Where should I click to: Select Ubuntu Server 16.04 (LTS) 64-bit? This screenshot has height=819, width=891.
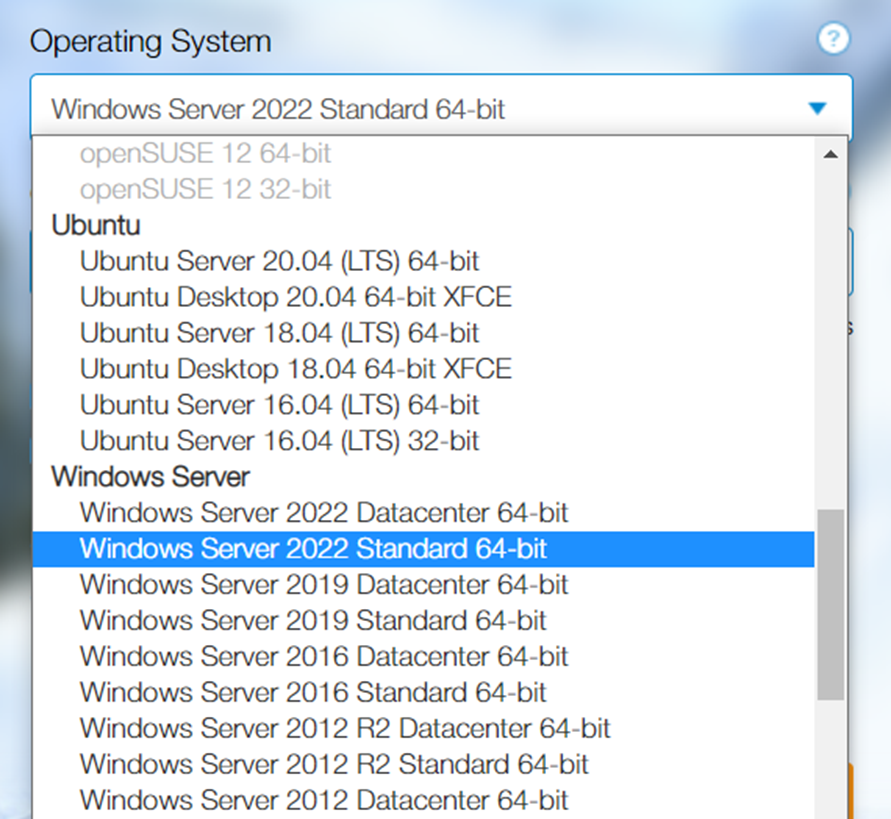point(423,405)
